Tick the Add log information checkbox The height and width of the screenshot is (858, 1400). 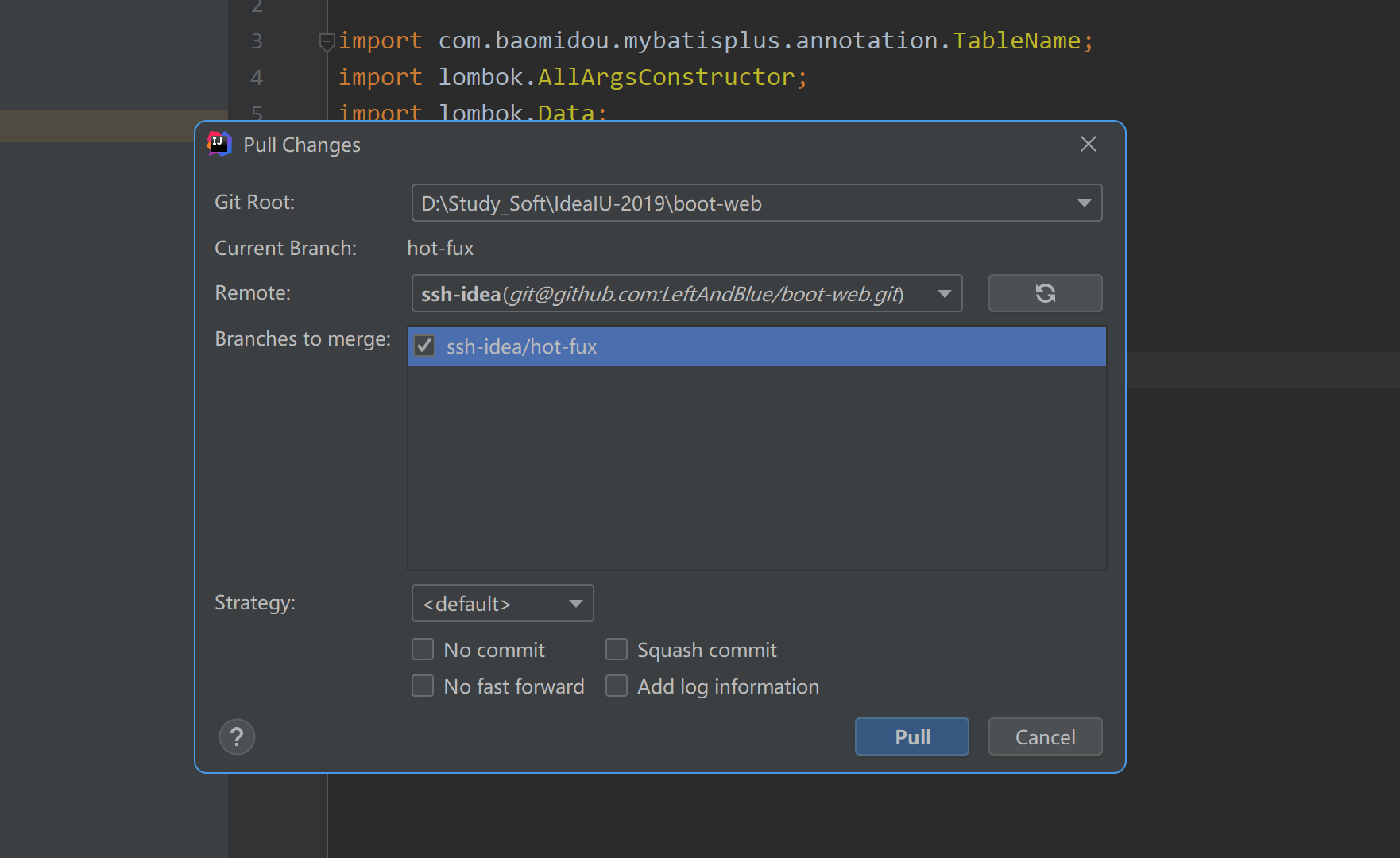[x=617, y=686]
